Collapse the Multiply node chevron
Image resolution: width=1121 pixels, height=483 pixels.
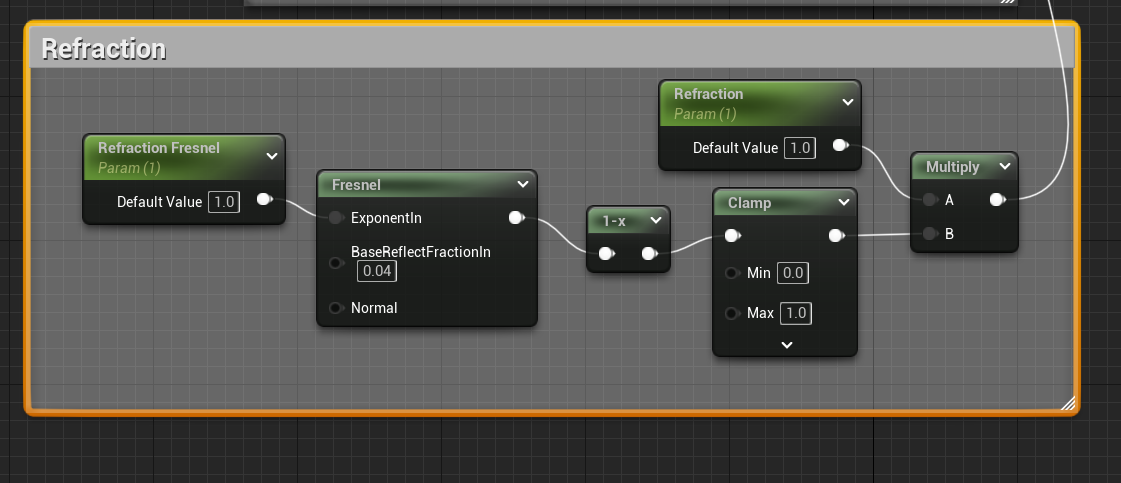pyautogui.click(x=1004, y=166)
